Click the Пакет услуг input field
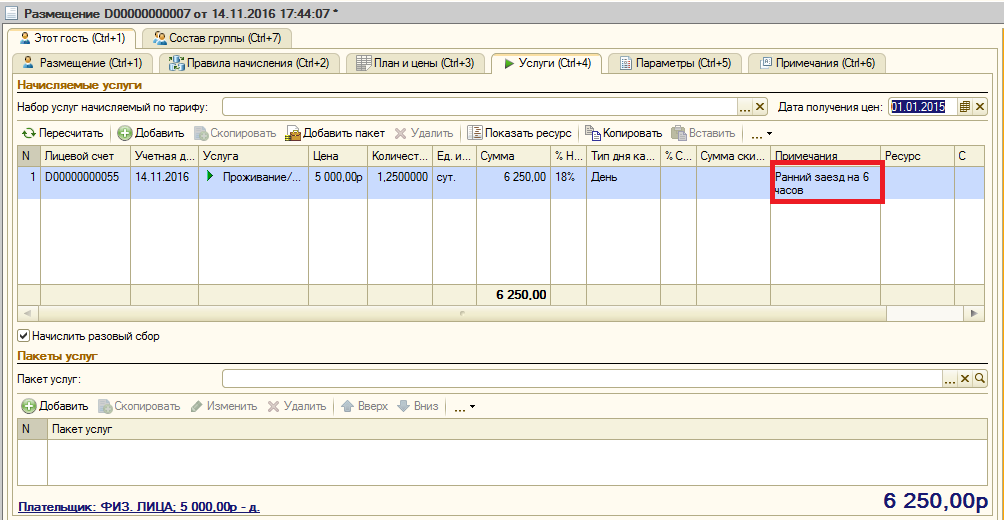Viewport: 1004px width, 520px height. click(581, 378)
